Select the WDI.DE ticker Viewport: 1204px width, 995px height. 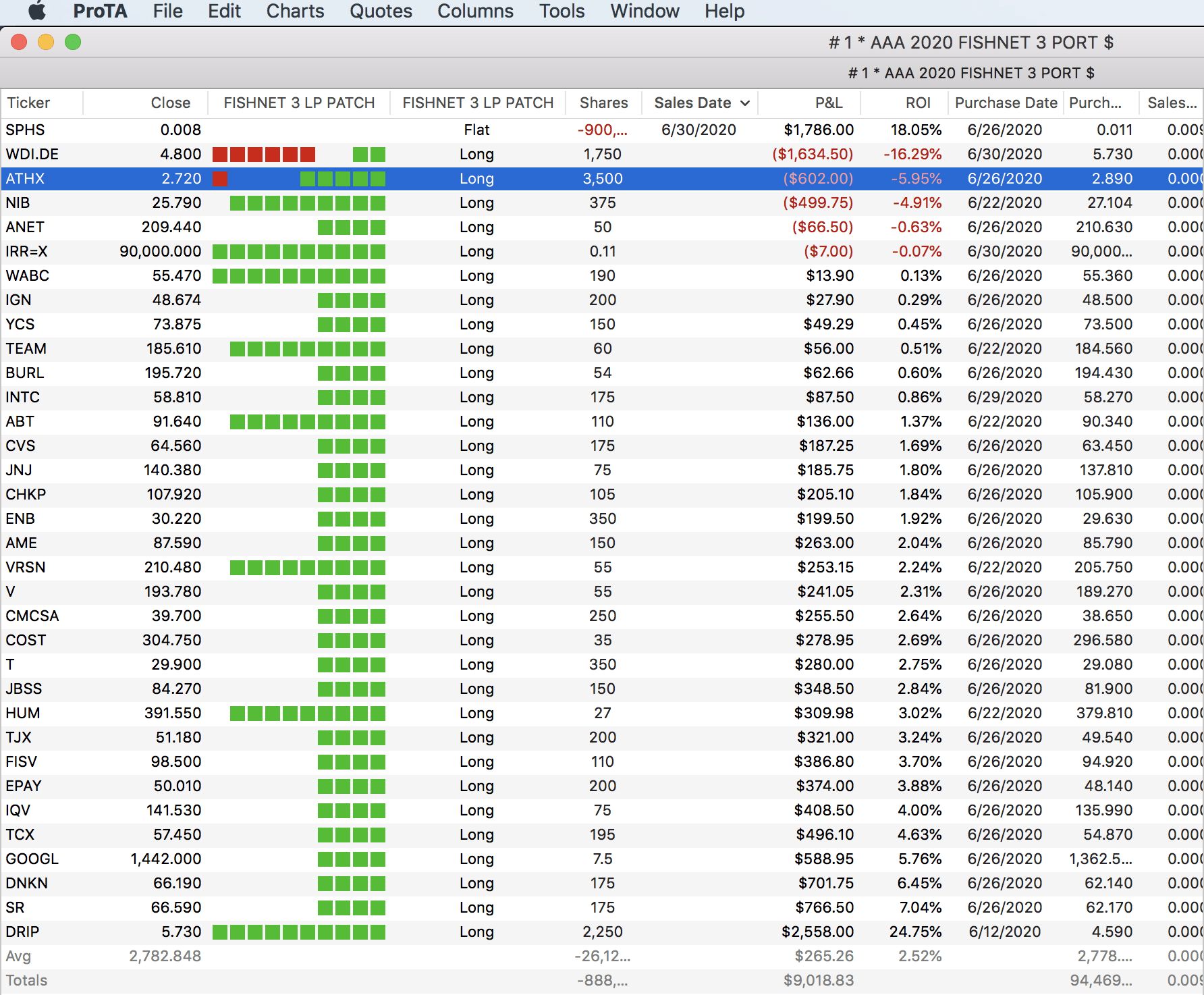[32, 154]
